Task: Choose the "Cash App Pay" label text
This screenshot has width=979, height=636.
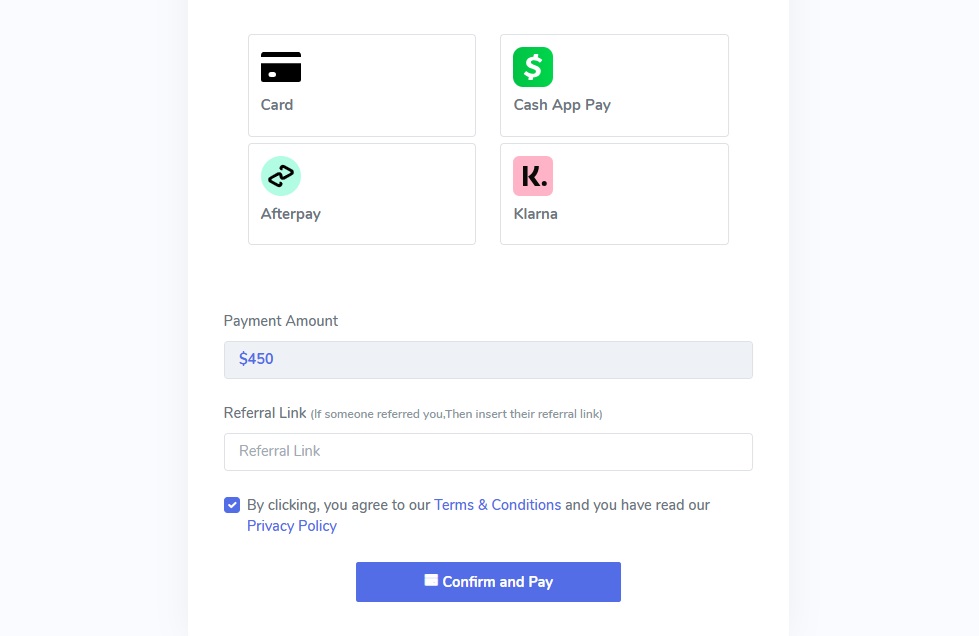Action: (x=562, y=105)
